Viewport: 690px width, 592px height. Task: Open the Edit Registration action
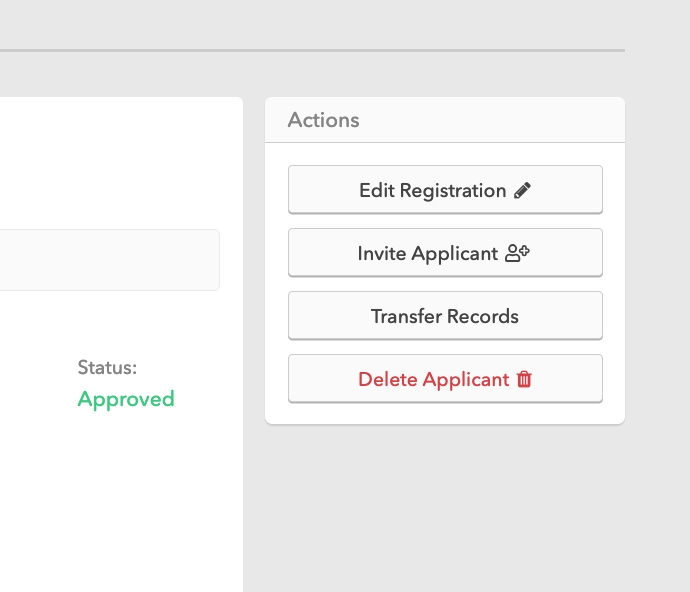coord(445,190)
